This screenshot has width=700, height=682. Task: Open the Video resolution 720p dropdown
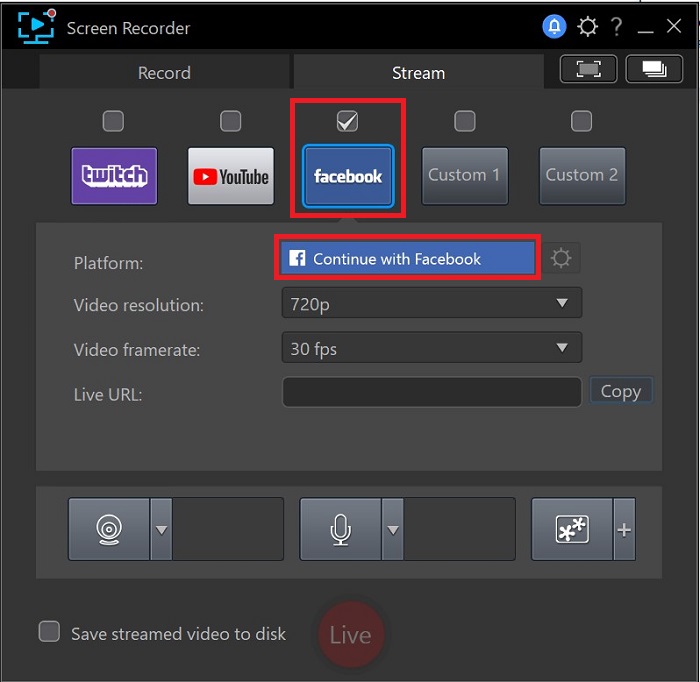tap(432, 303)
